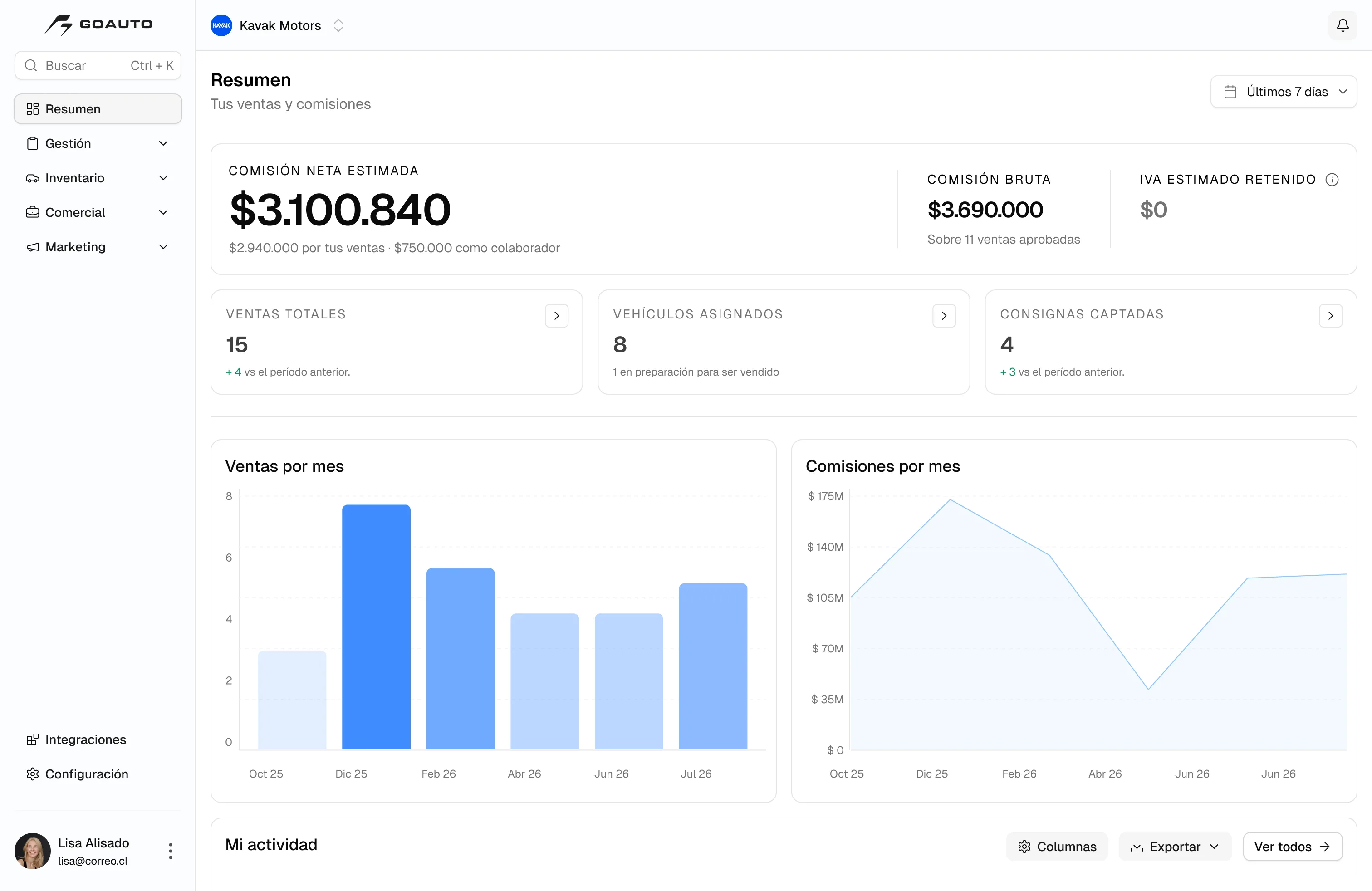This screenshot has width=1372, height=891.
Task: Click the Inventario car icon
Action: click(x=33, y=178)
